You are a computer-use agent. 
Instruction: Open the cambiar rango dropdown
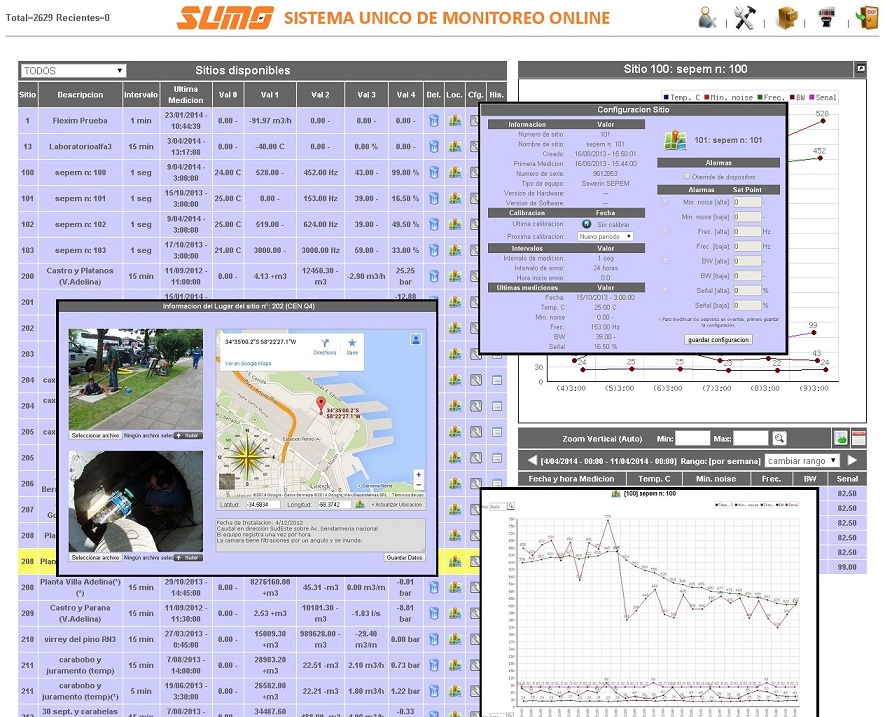pyautogui.click(x=800, y=461)
